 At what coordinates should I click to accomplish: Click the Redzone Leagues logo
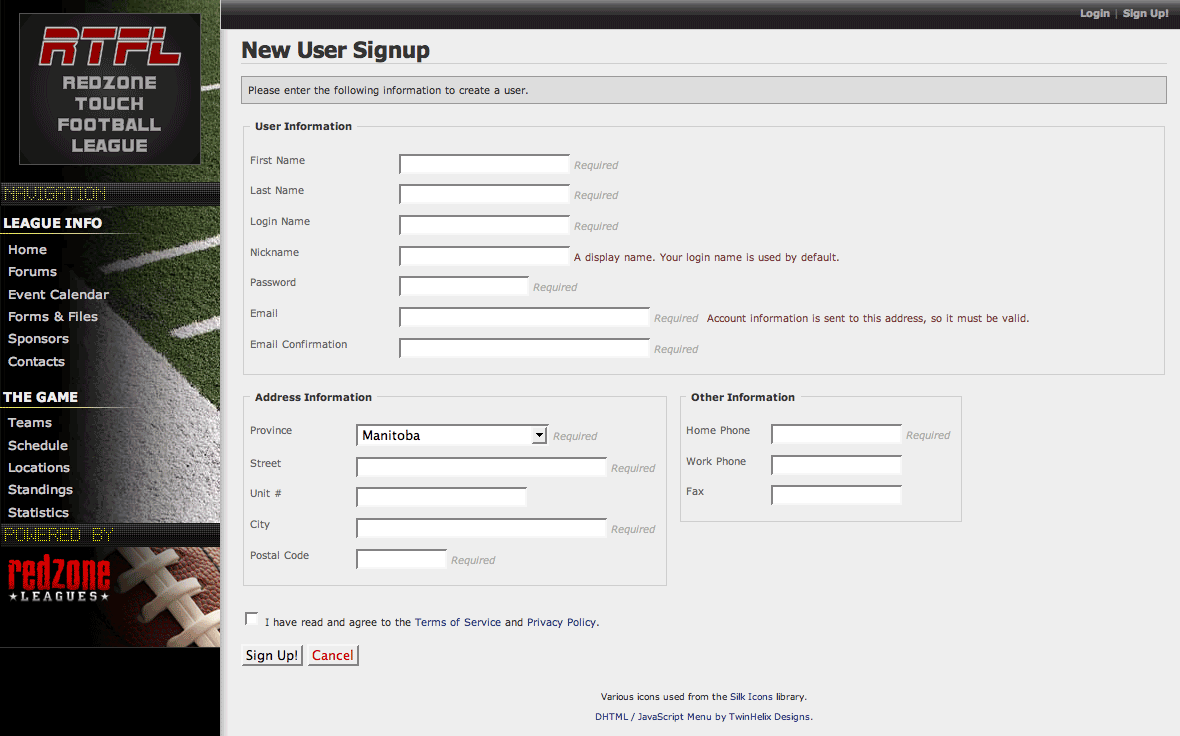point(59,579)
